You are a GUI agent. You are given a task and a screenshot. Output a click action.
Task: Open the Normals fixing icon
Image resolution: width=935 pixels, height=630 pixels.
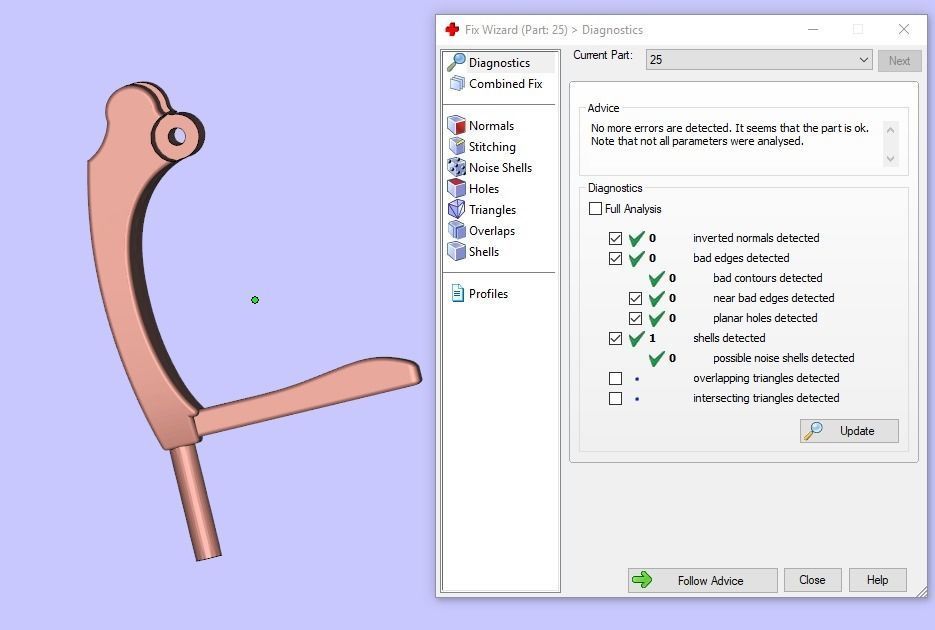tap(456, 125)
